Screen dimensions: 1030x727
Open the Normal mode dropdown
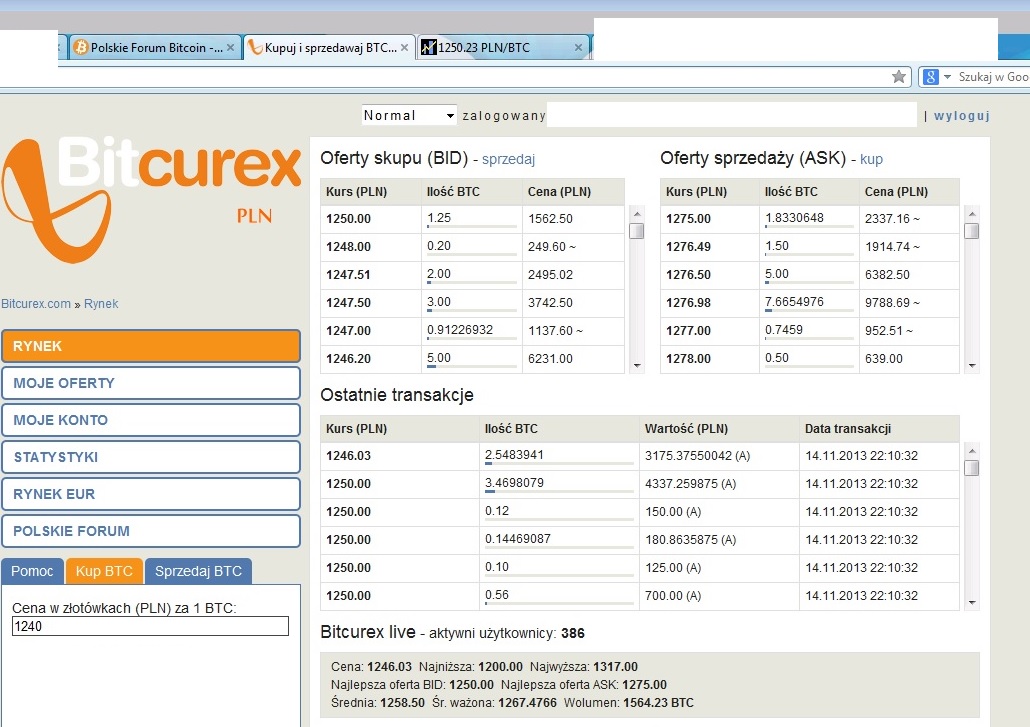[409, 116]
